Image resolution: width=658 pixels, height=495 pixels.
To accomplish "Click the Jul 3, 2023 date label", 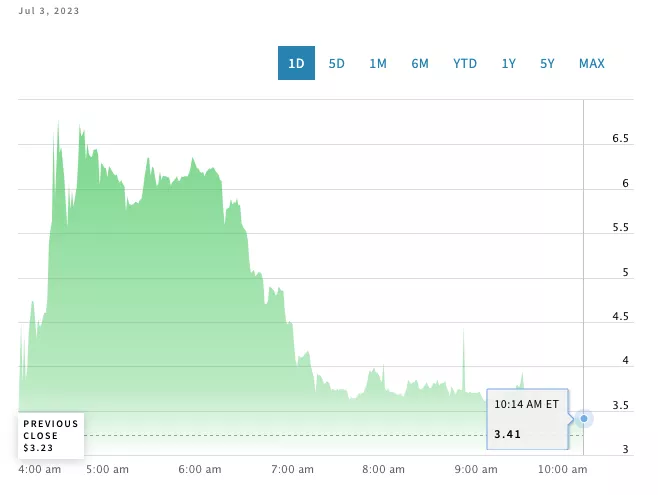I will click(x=49, y=10).
